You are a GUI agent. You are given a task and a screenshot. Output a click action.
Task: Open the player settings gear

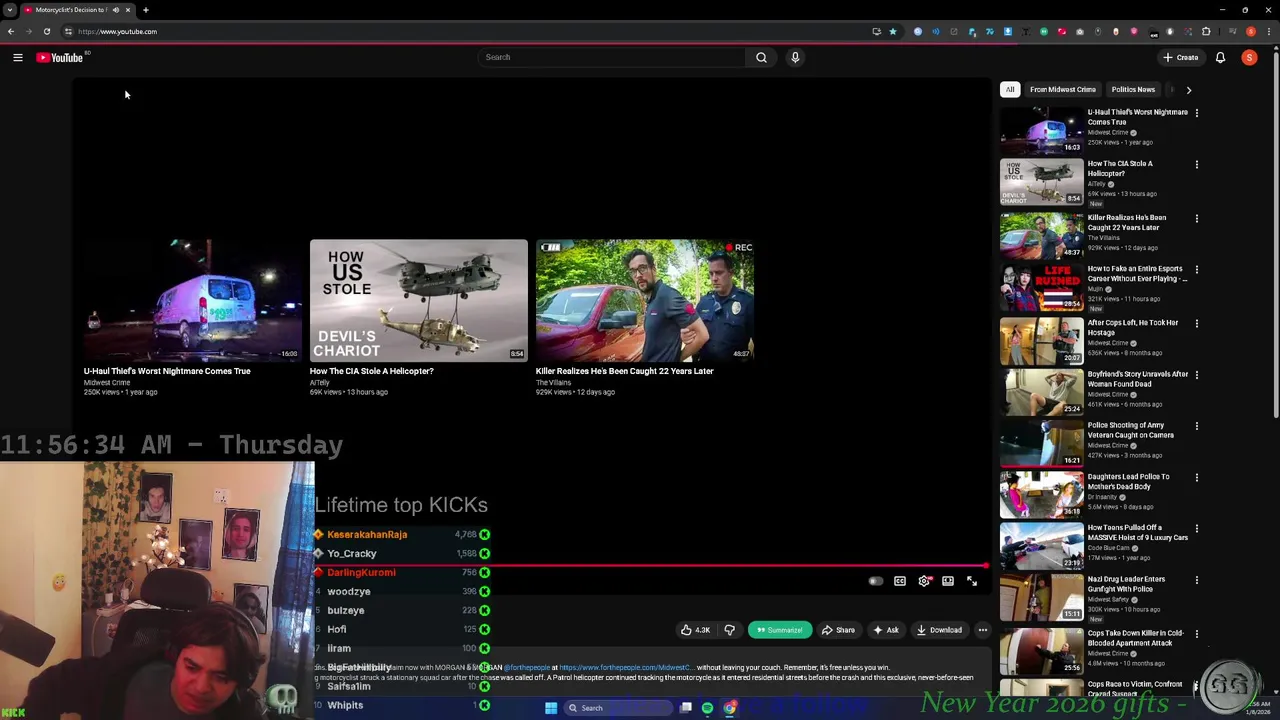tap(924, 581)
